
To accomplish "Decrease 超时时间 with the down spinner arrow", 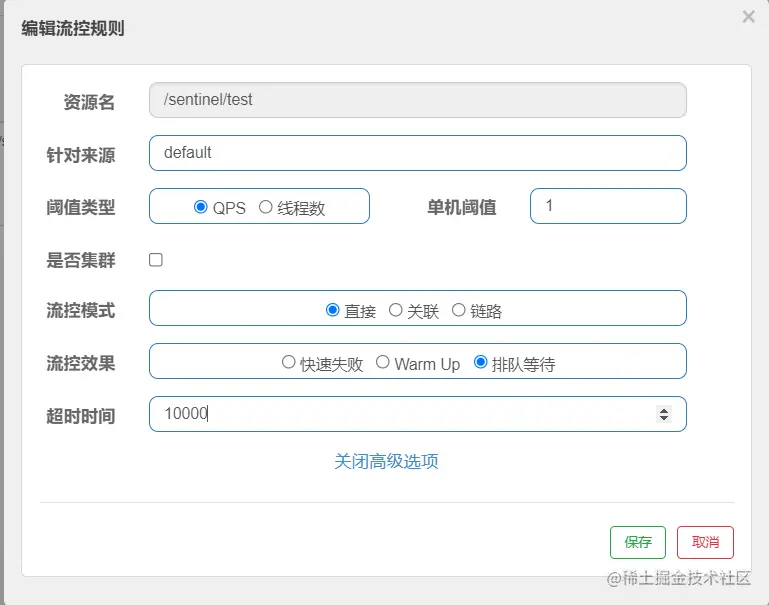I will tap(664, 418).
